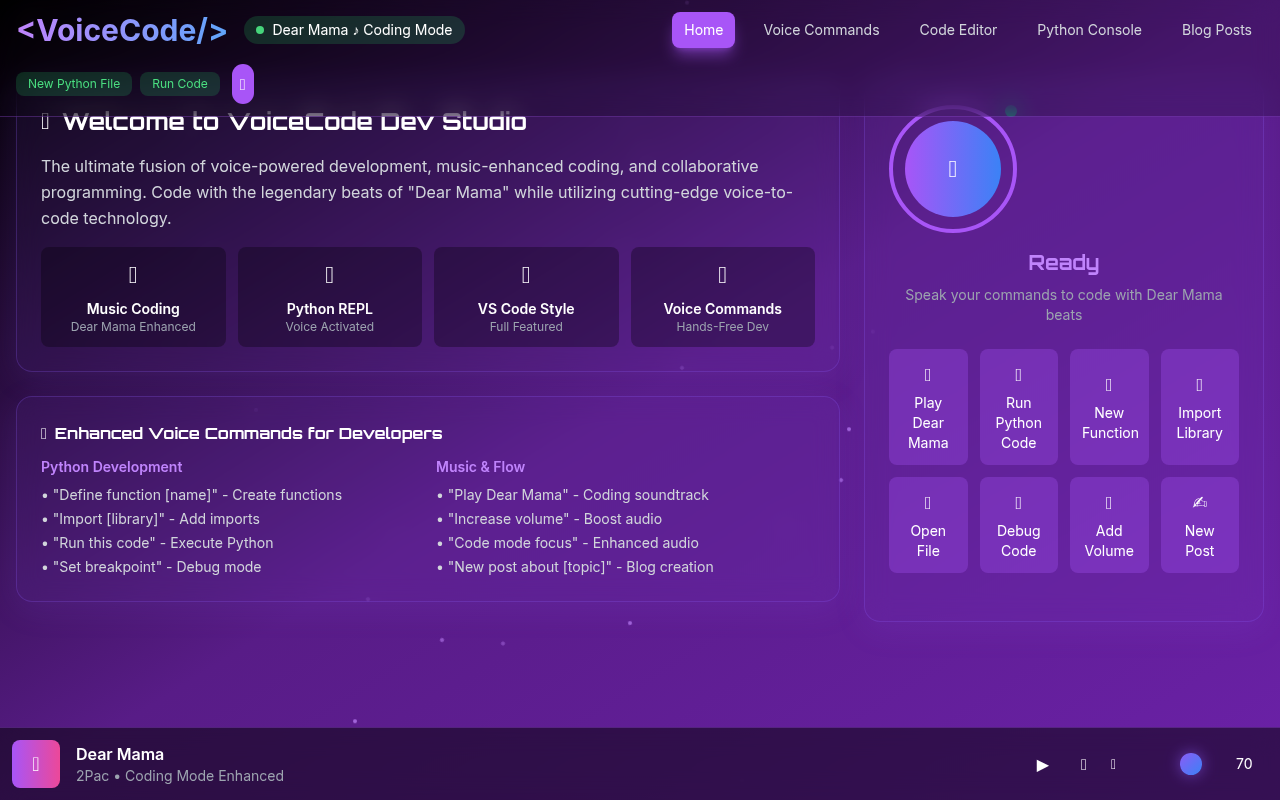Image resolution: width=1280 pixels, height=800 pixels.
Task: Go to the Home tab
Action: pos(703,30)
